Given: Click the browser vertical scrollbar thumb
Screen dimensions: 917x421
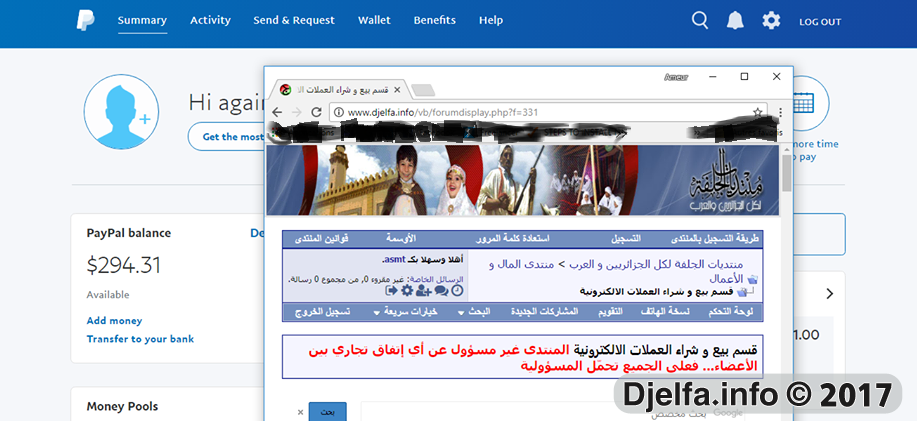Looking at the screenshot, I should [x=787, y=174].
